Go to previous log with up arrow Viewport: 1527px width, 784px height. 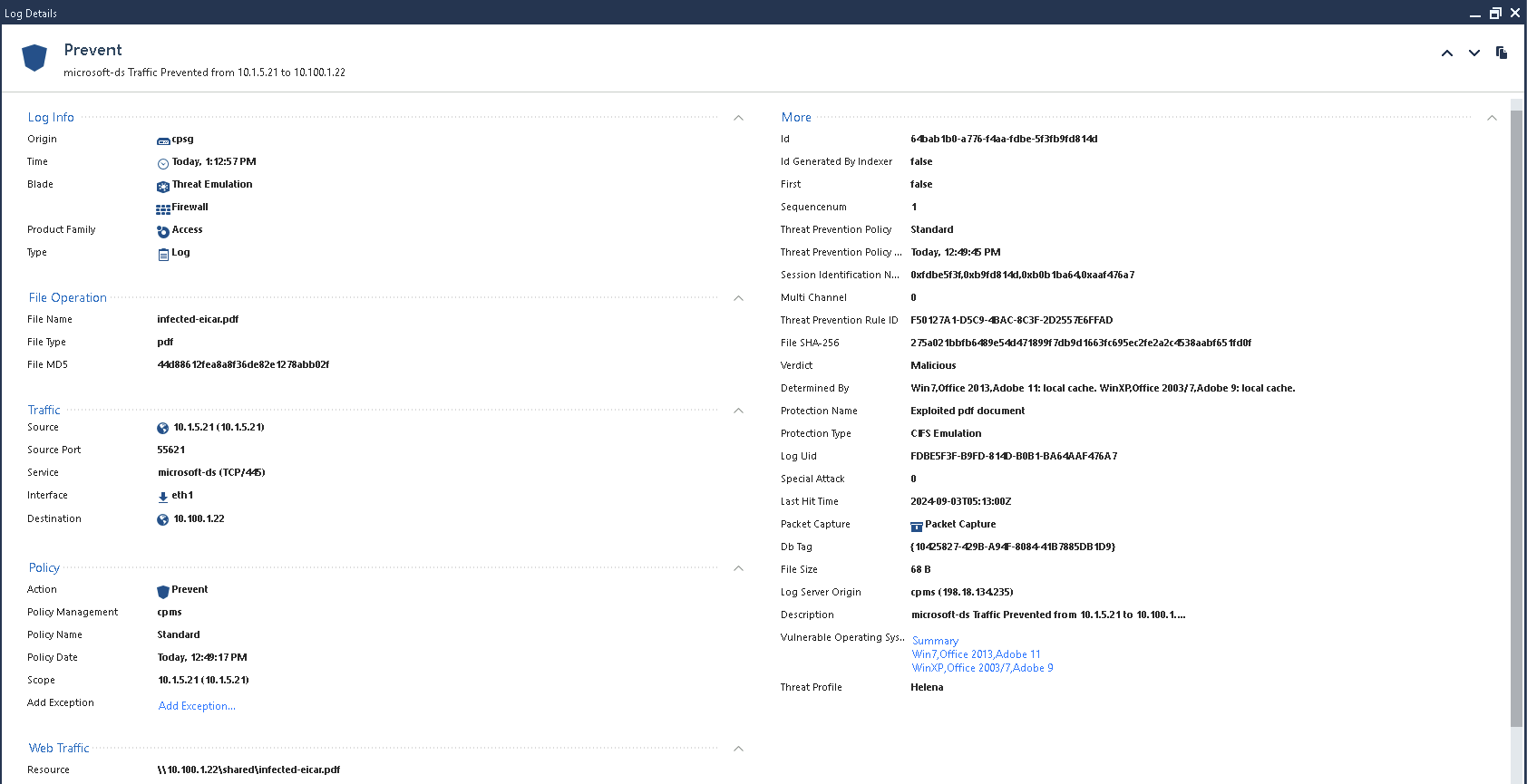(x=1447, y=53)
